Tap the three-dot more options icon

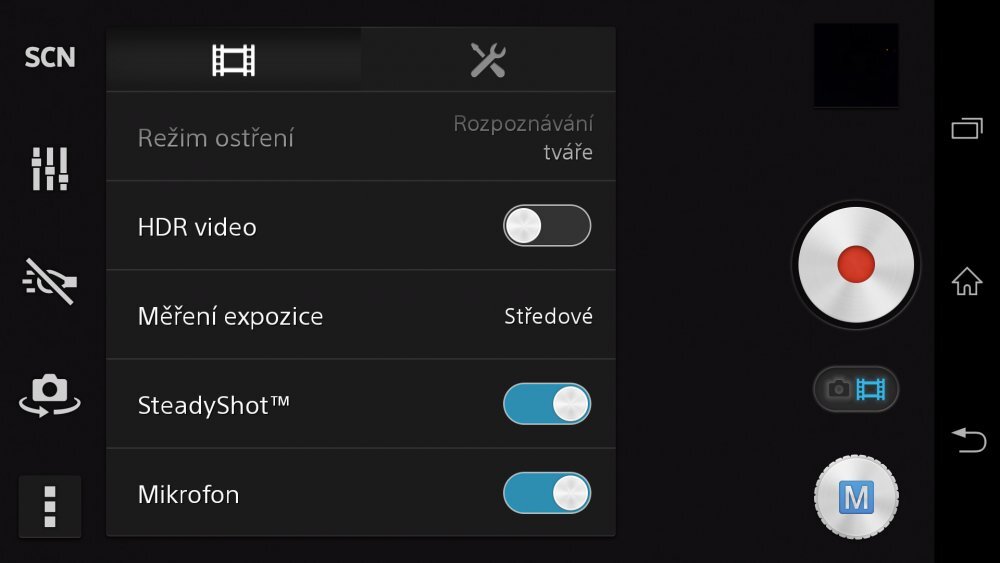pos(50,506)
